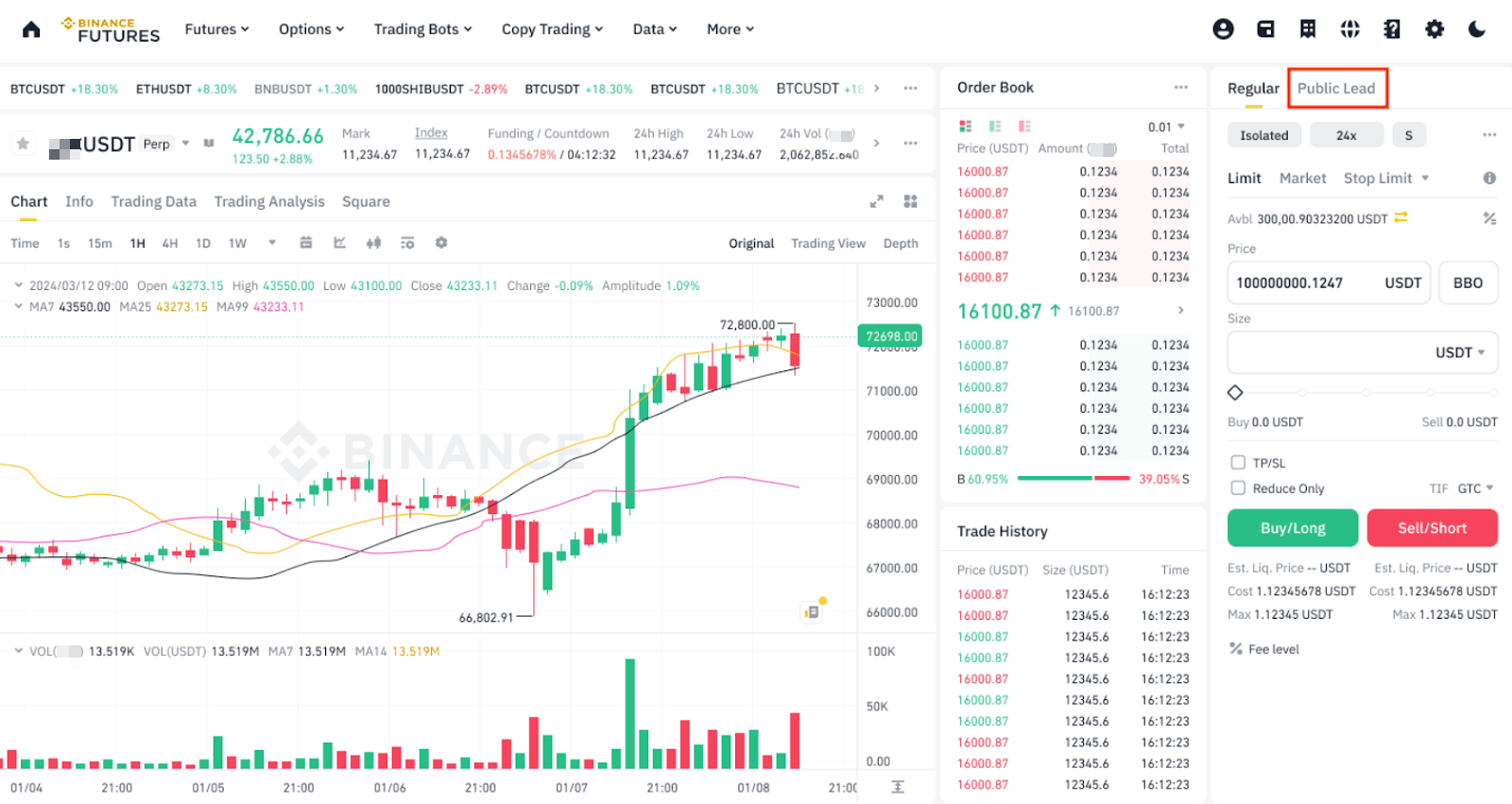
Task: Show buy-orders-only order book view
Action: point(995,126)
